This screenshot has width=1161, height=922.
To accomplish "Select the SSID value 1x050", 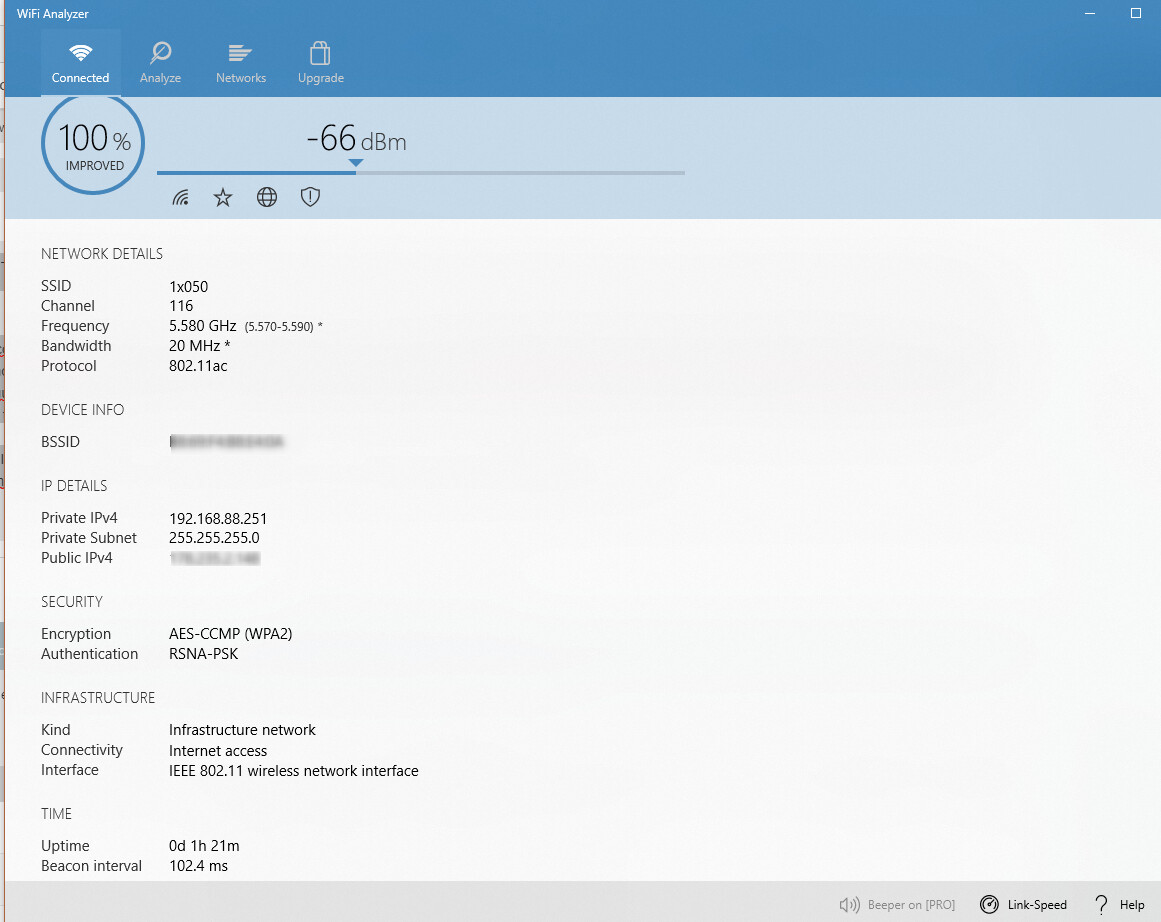I will pos(189,287).
